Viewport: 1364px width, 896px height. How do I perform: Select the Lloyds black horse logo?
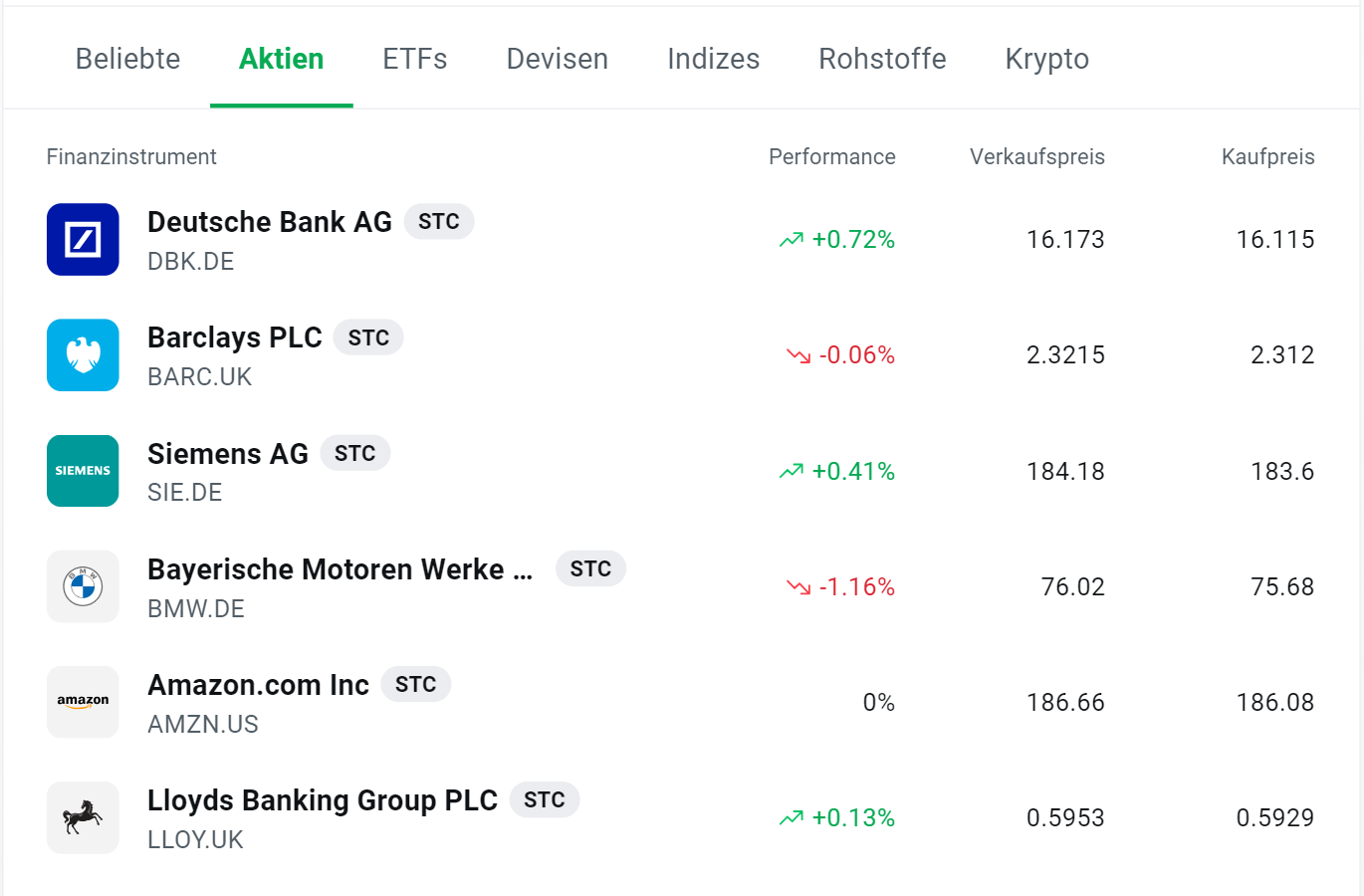[83, 817]
